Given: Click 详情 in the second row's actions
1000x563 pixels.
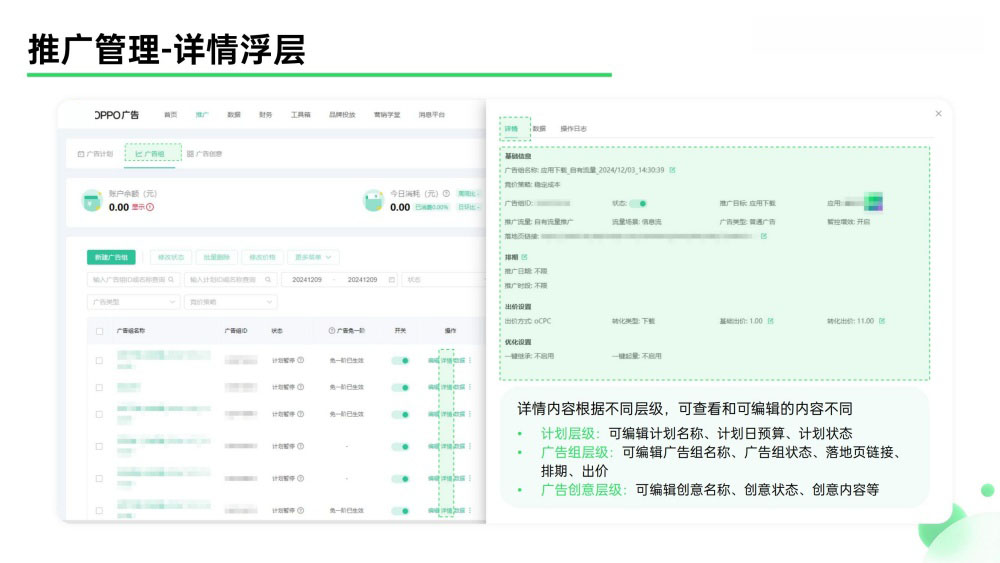Looking at the screenshot, I should click(x=446, y=388).
